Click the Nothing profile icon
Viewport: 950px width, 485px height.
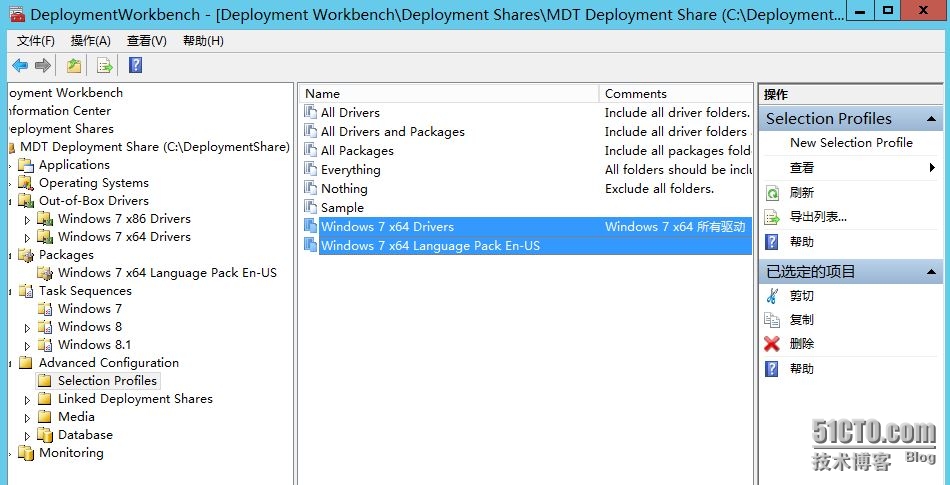click(x=311, y=188)
